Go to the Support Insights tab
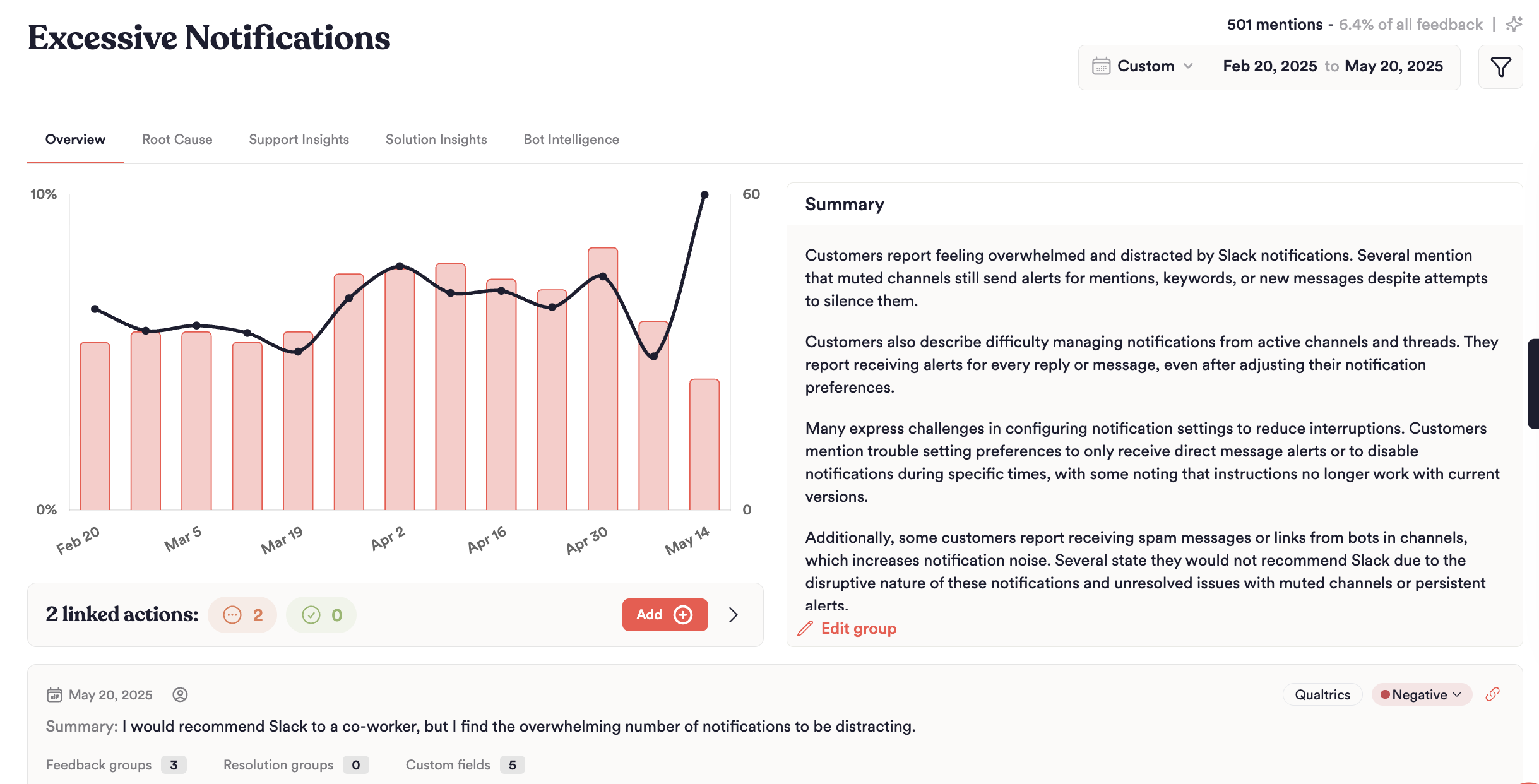 coord(299,140)
